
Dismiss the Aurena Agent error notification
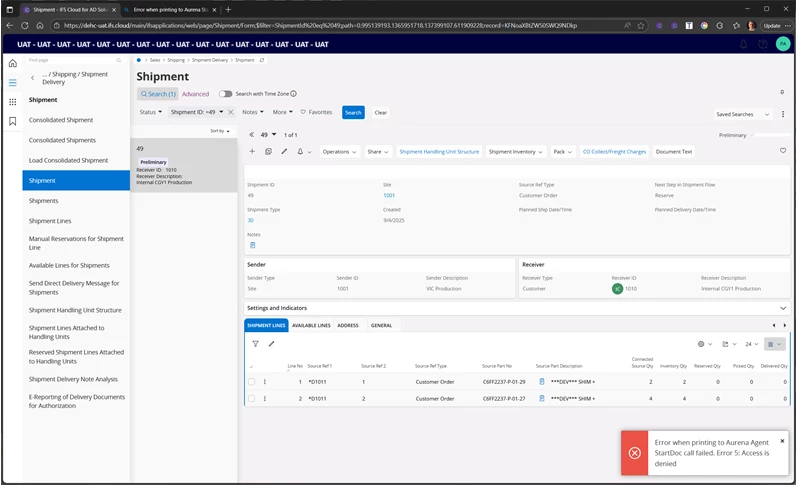point(782,441)
